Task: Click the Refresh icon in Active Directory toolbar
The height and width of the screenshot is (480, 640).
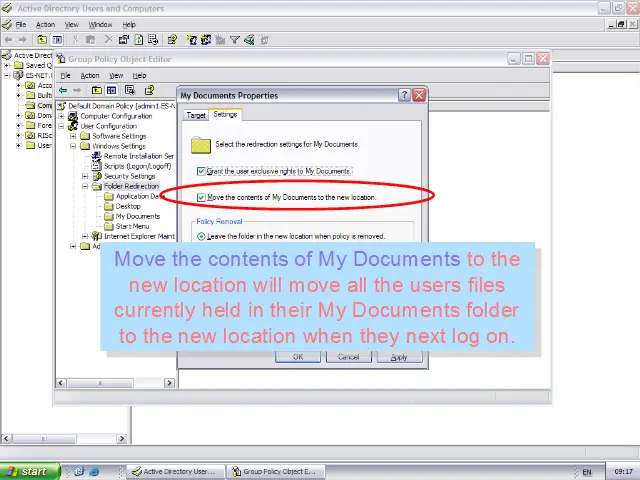Action: pos(139,40)
